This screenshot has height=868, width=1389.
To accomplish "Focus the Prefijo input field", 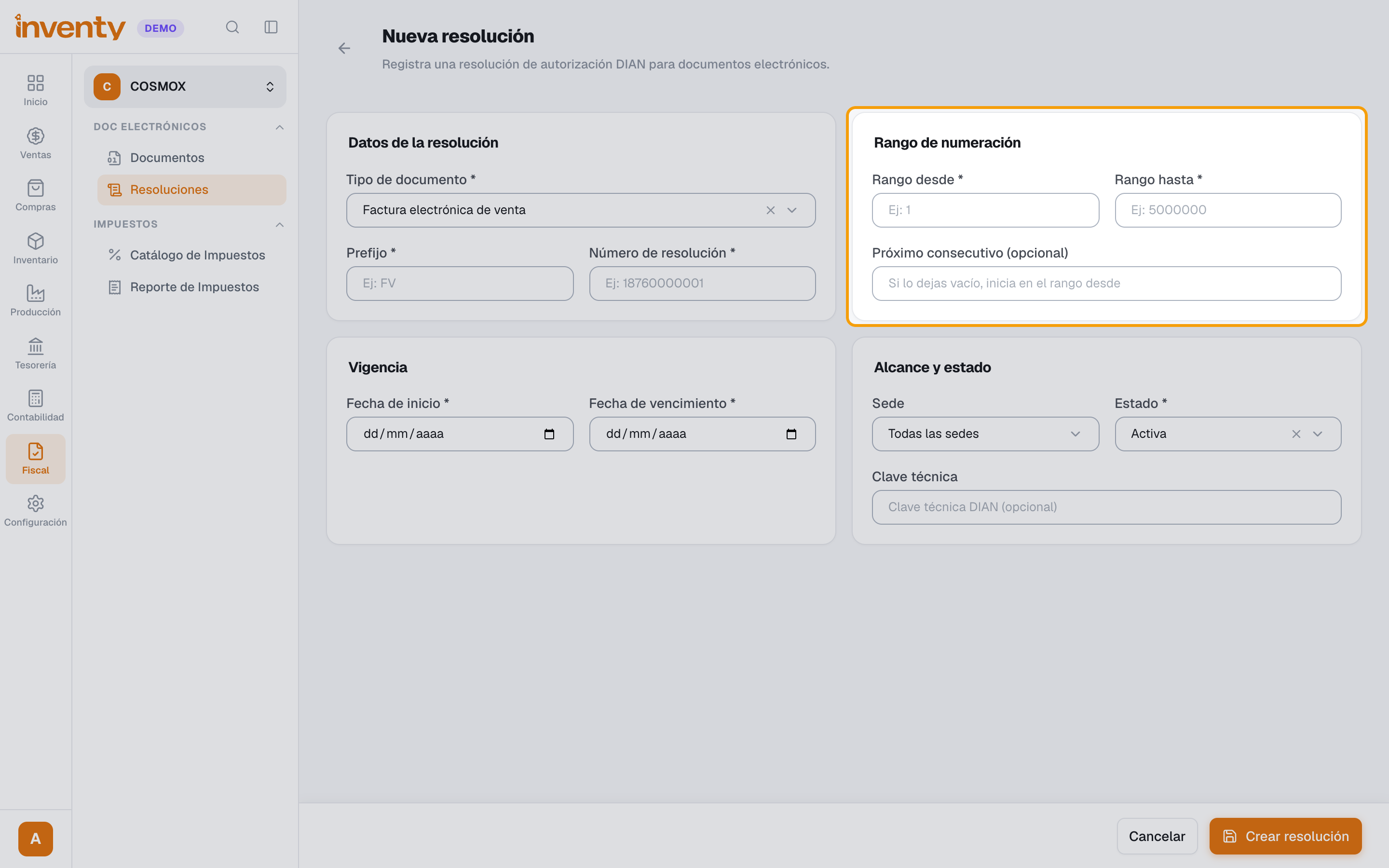I will point(460,284).
